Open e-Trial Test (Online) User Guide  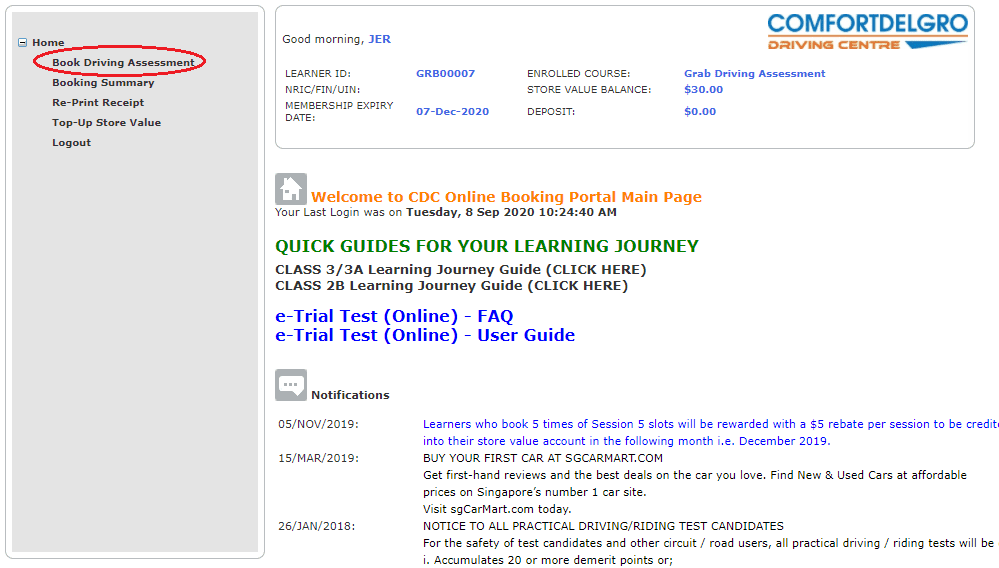point(425,336)
